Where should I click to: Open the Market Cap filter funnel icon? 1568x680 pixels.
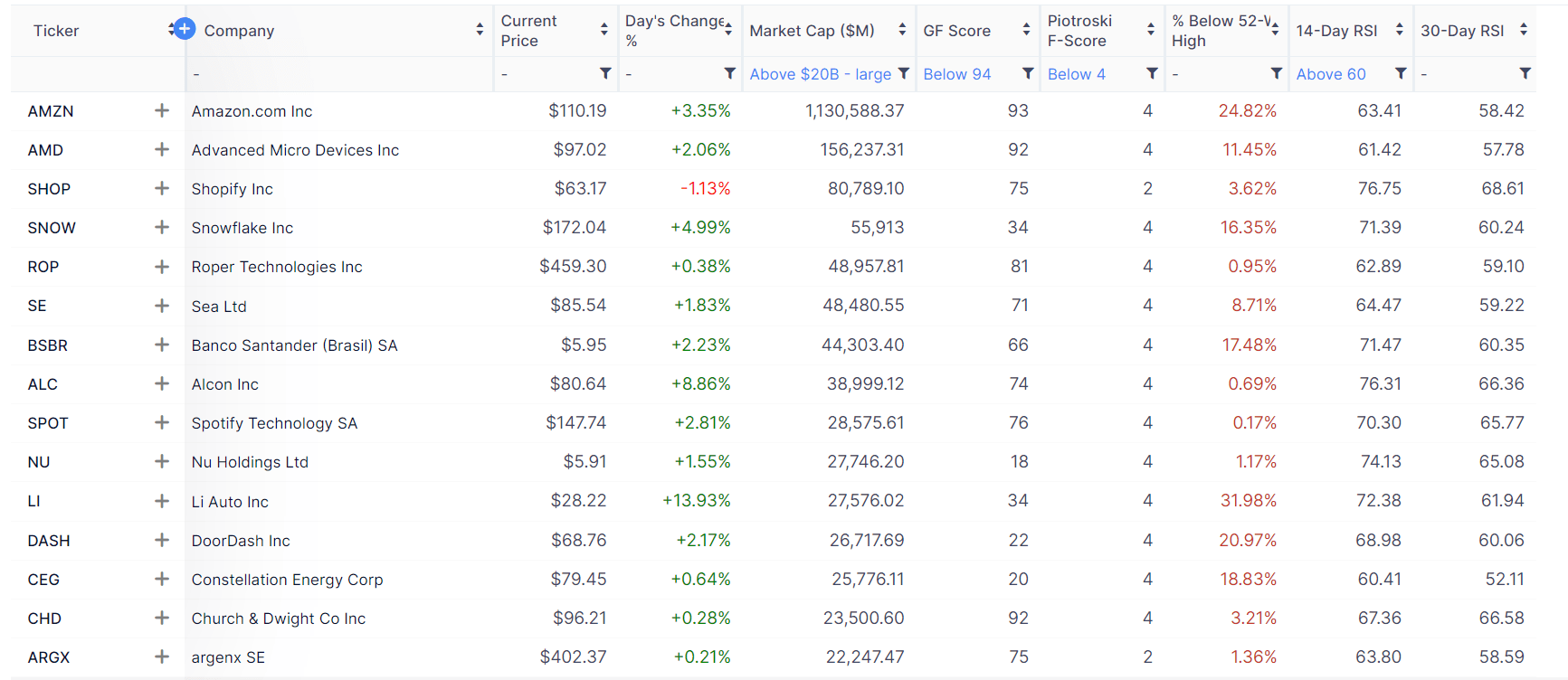(903, 73)
